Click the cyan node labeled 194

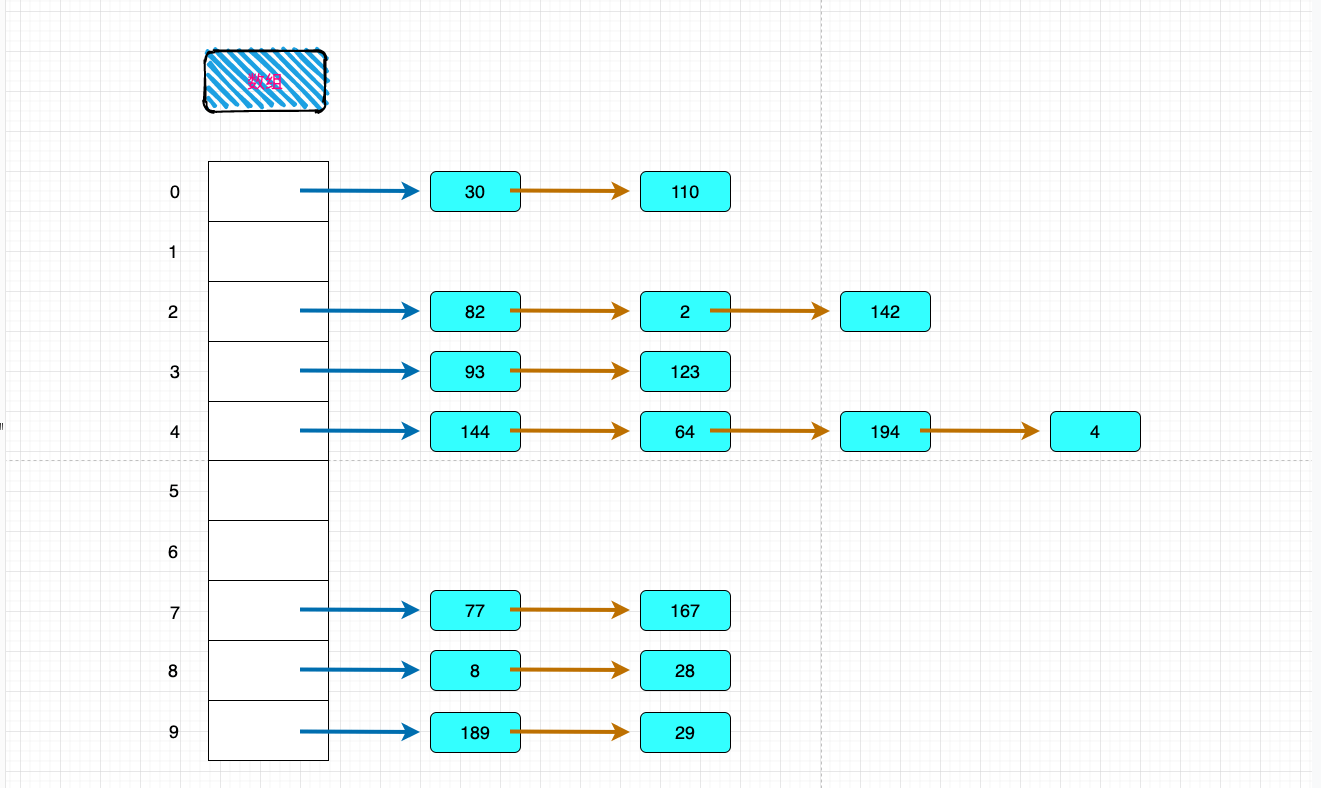tap(885, 432)
